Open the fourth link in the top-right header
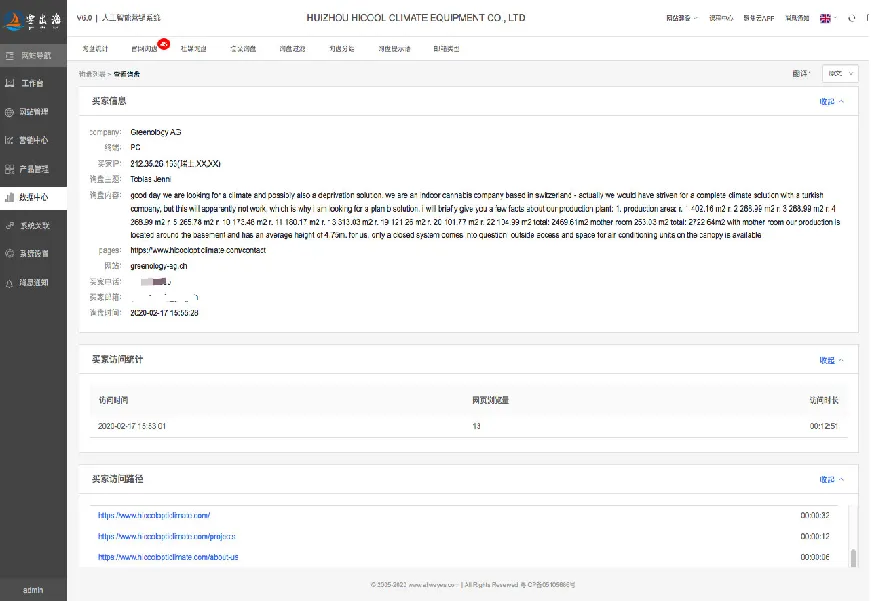This screenshot has height=601, width=871. [x=797, y=18]
